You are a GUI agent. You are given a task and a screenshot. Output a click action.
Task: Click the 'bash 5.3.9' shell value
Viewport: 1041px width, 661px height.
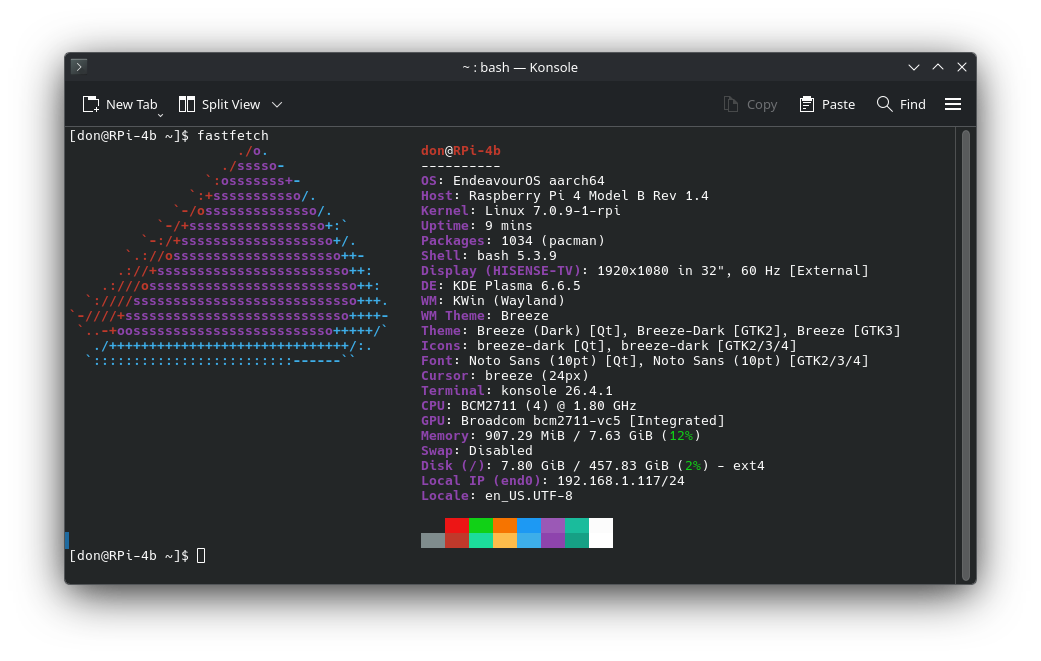[517, 256]
